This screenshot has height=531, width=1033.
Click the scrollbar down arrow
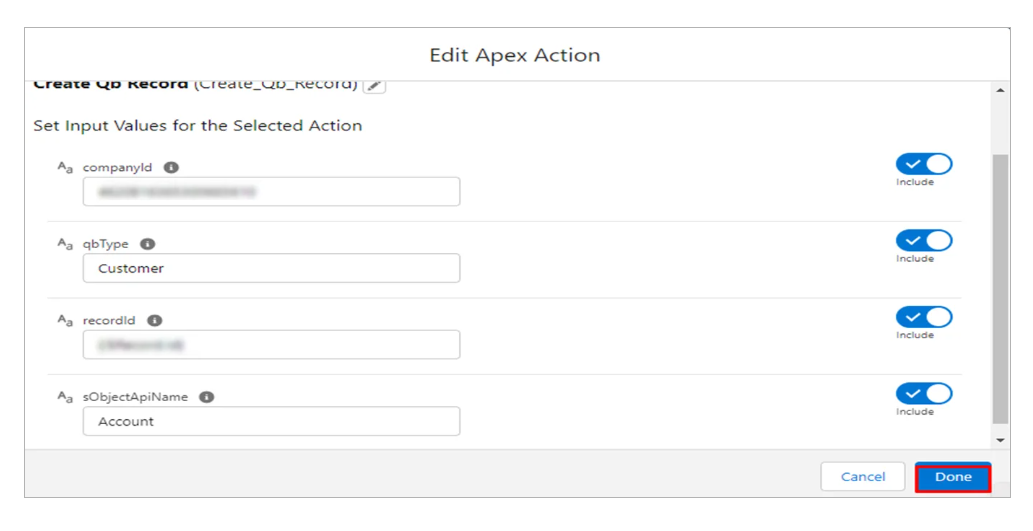click(1001, 440)
